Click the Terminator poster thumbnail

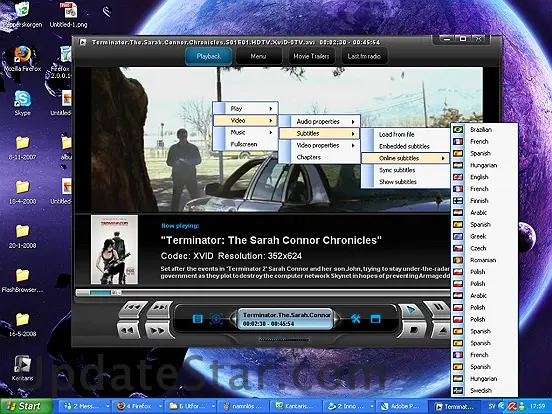click(114, 250)
